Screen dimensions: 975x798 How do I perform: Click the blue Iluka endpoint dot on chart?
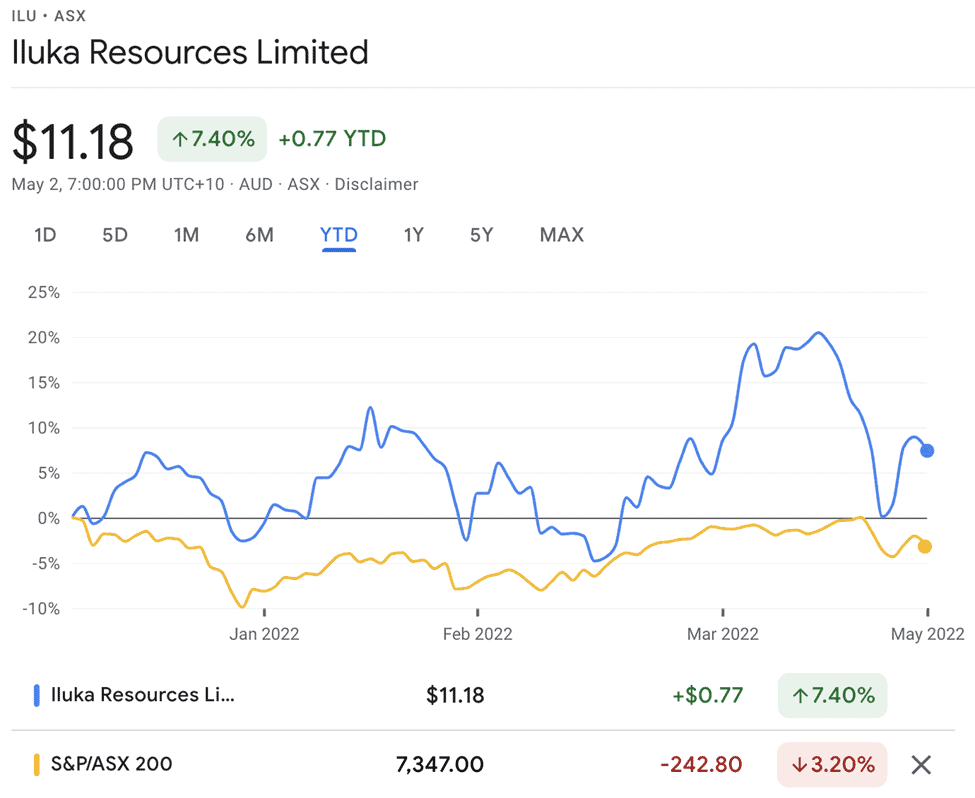pyautogui.click(x=926, y=450)
